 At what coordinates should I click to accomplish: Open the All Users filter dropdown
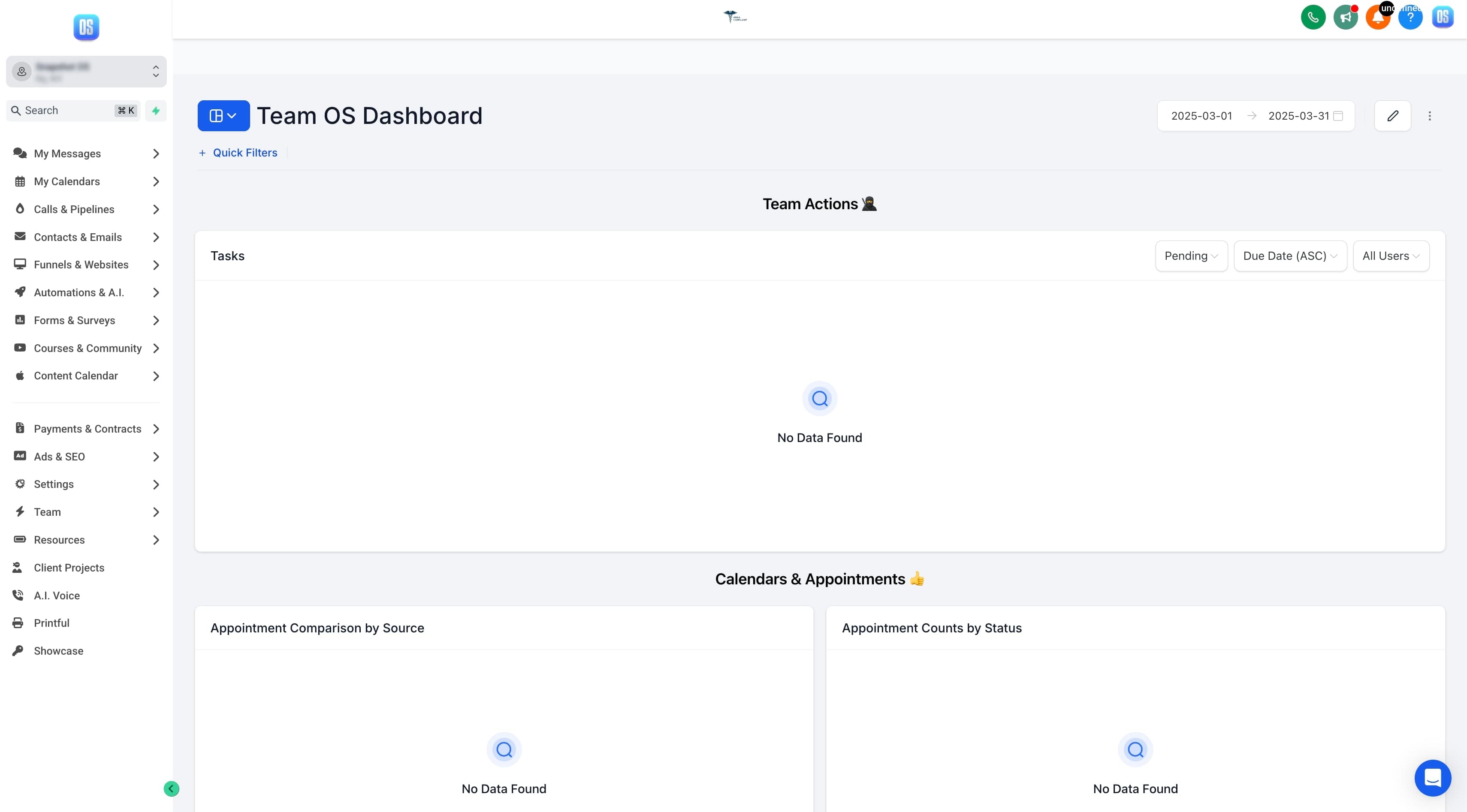click(1391, 256)
